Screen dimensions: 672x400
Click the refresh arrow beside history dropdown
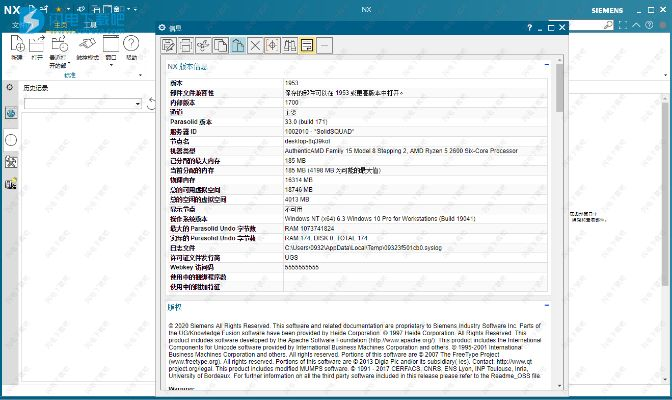pyautogui.click(x=151, y=103)
